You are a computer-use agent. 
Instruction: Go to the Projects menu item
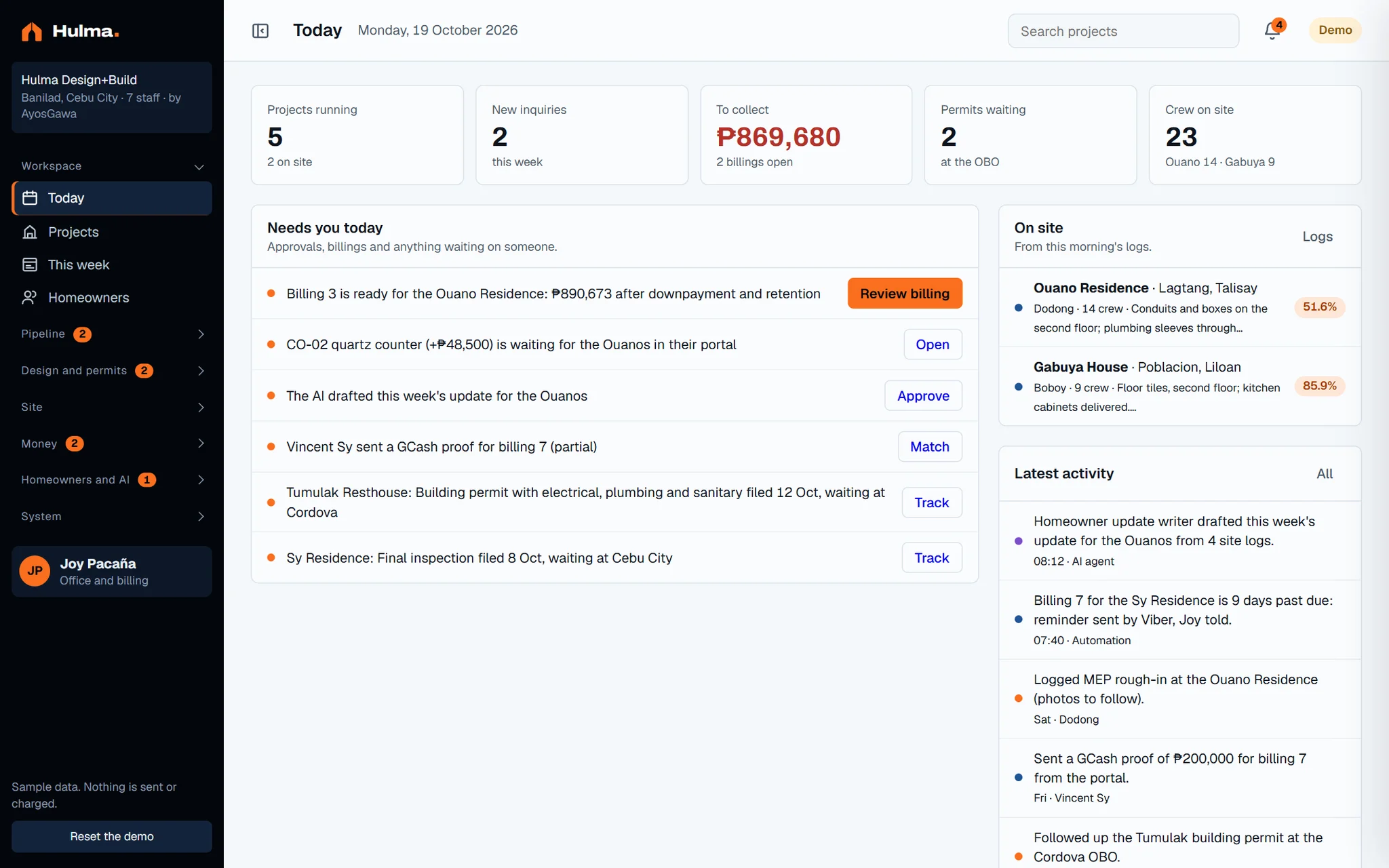[112, 232]
